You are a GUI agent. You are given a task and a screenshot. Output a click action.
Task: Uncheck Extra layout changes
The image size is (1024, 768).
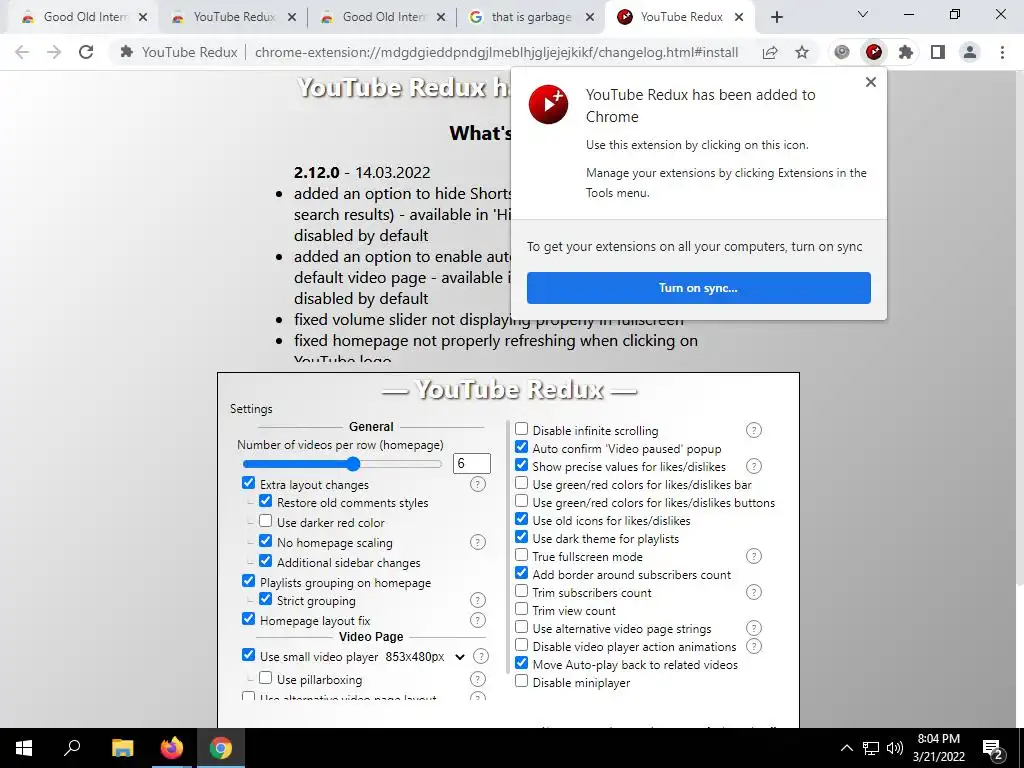248,483
